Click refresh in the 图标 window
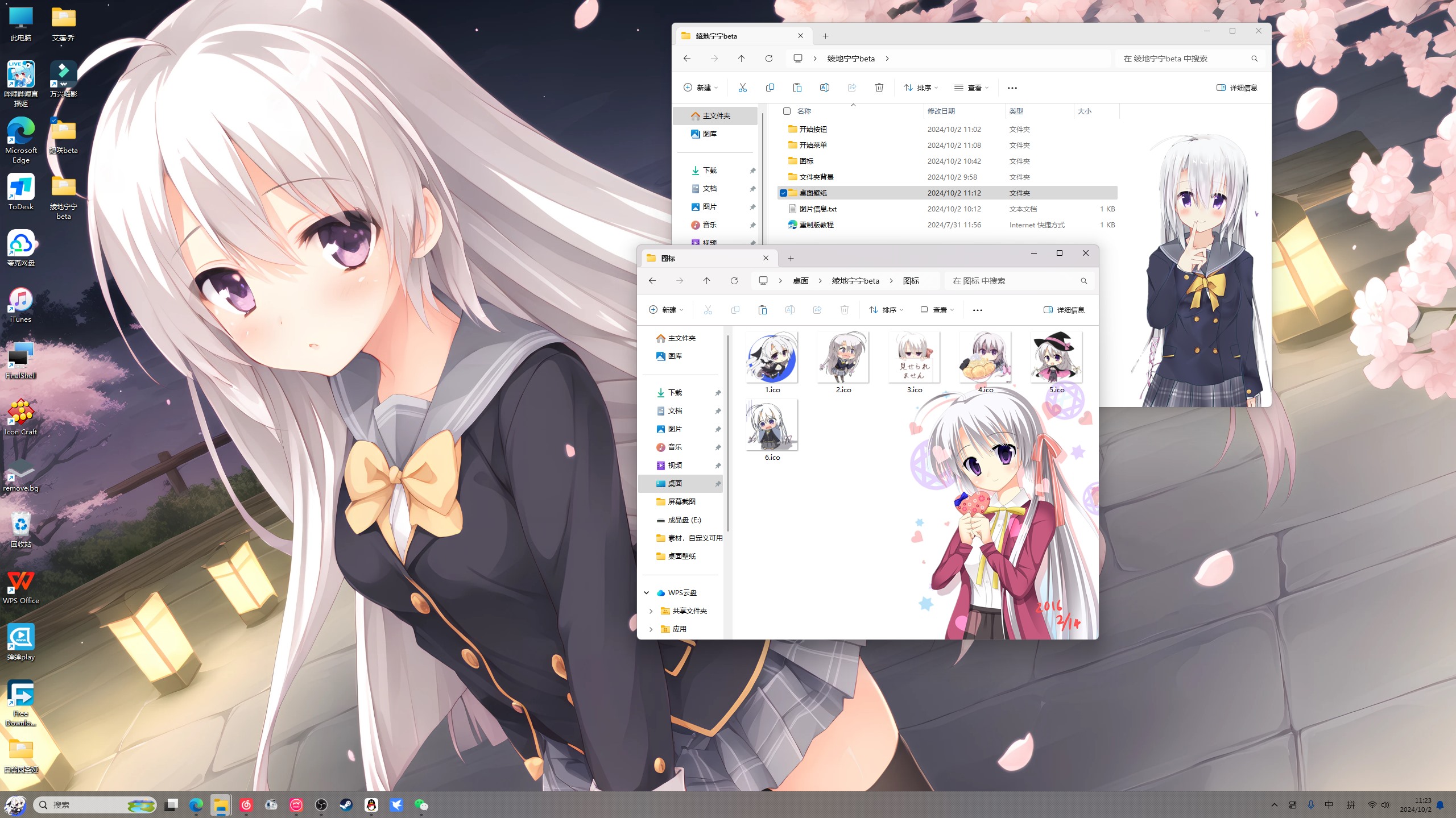Viewport: 1456px width, 818px height. click(734, 281)
